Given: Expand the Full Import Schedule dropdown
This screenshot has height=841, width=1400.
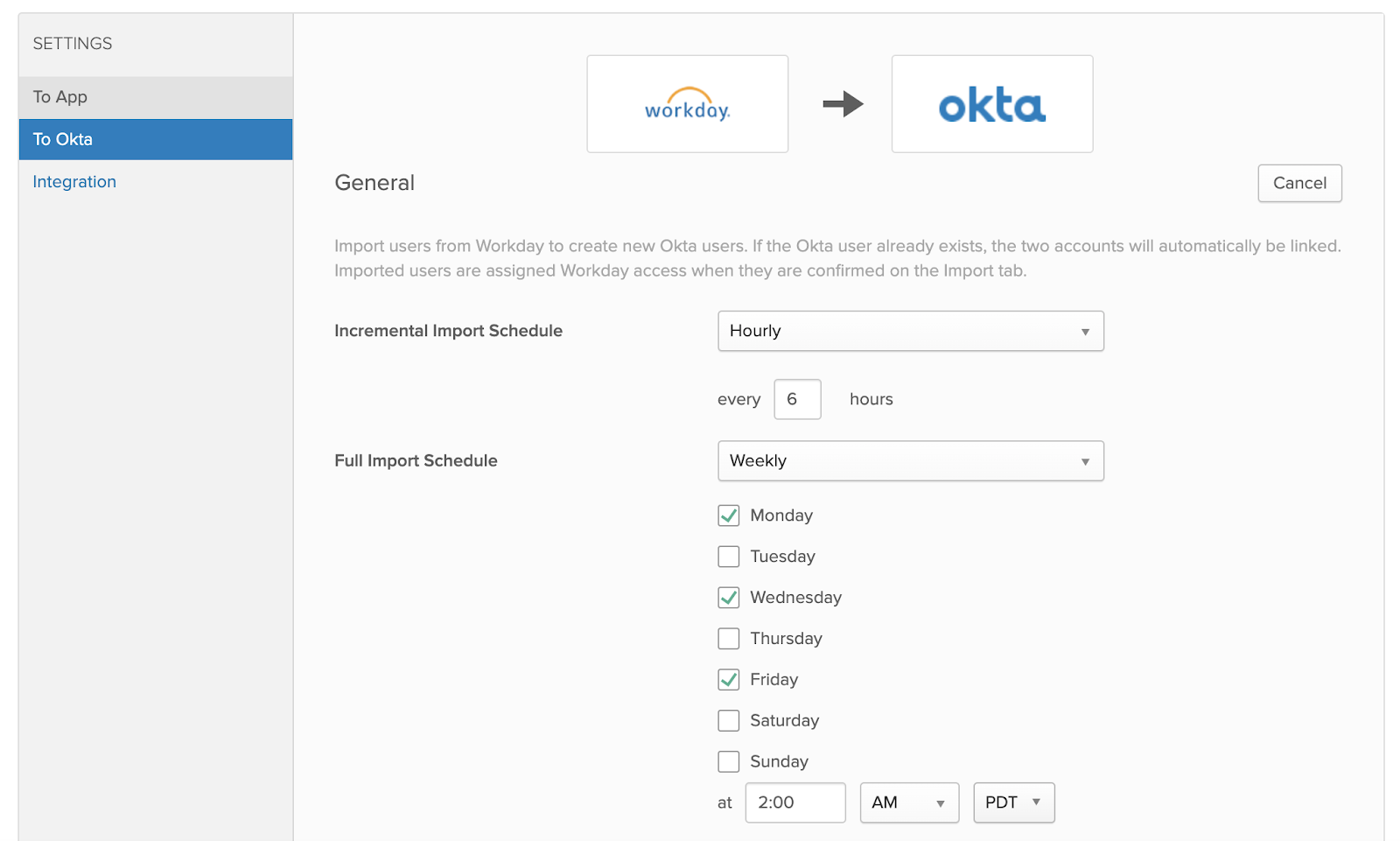Looking at the screenshot, I should click(x=910, y=461).
